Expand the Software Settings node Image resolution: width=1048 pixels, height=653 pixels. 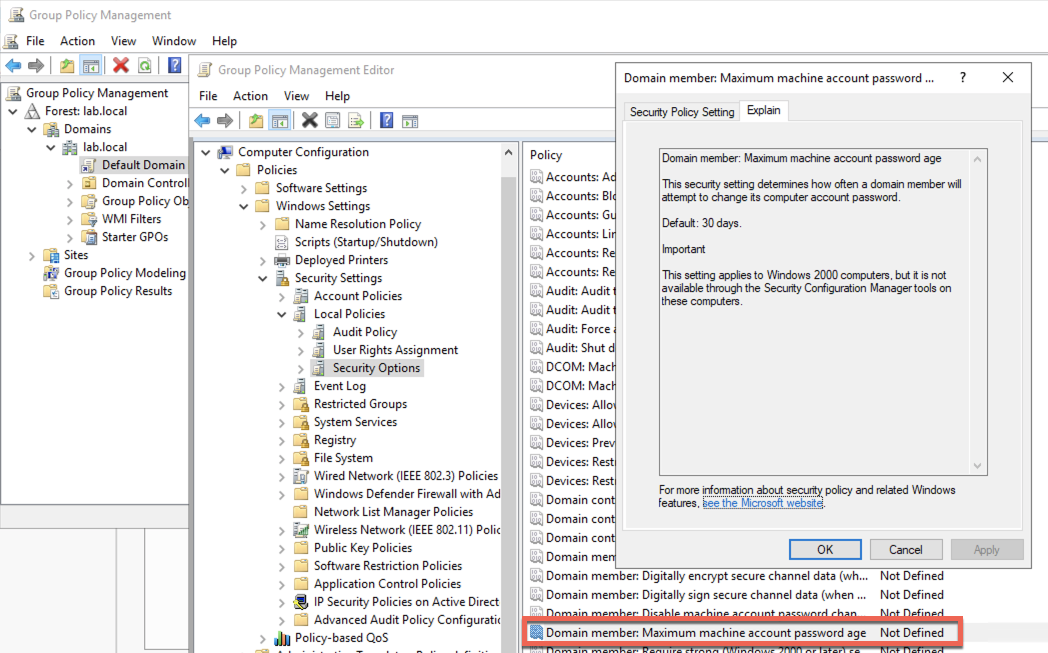pos(244,188)
